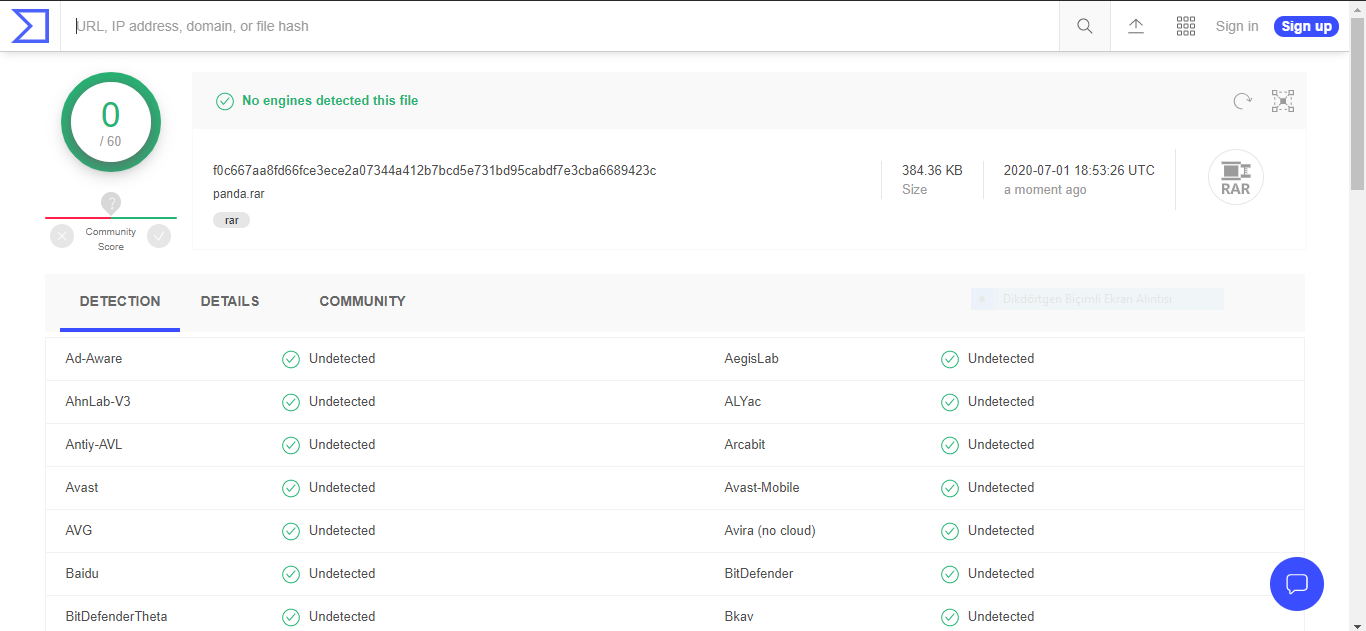Viewport: 1366px width, 631px height.
Task: Click the Sign up button
Action: (1306, 26)
